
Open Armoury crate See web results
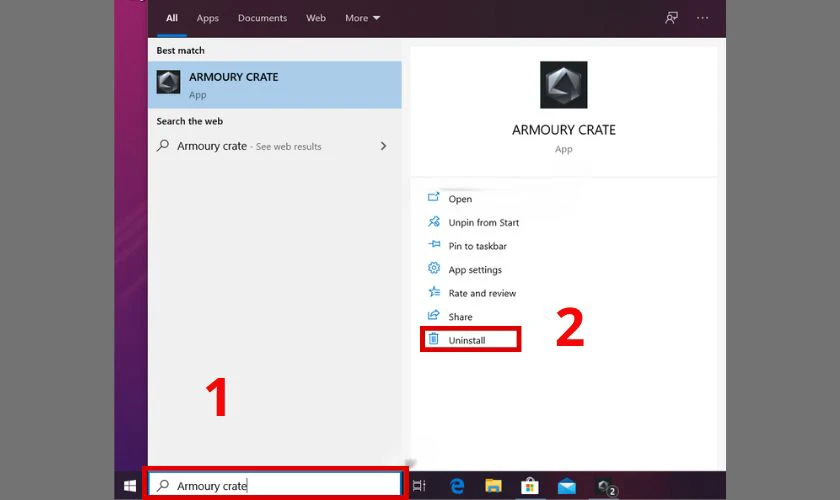pyautogui.click(x=274, y=146)
